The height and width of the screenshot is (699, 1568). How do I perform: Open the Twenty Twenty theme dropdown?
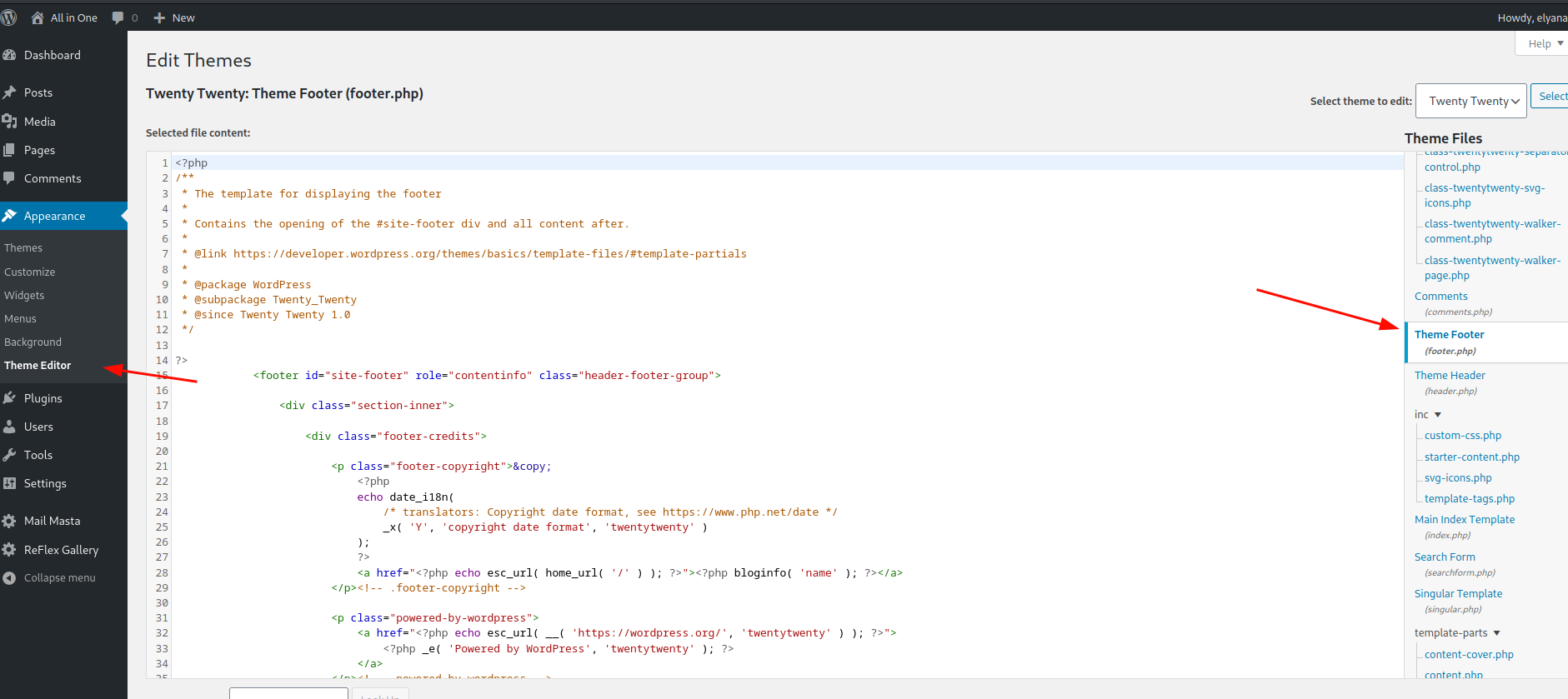[1471, 101]
